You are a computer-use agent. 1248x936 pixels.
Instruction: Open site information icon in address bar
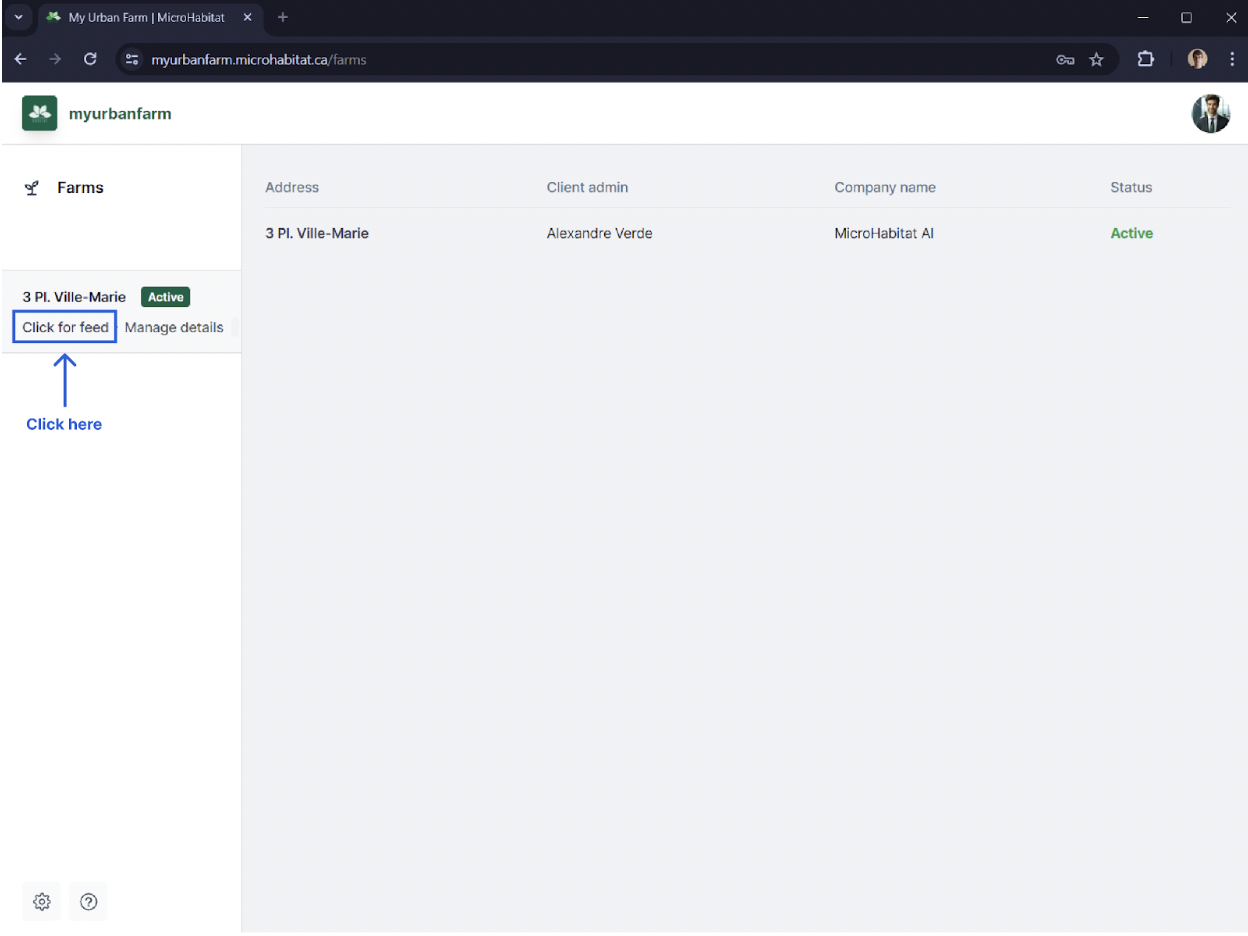tap(132, 60)
